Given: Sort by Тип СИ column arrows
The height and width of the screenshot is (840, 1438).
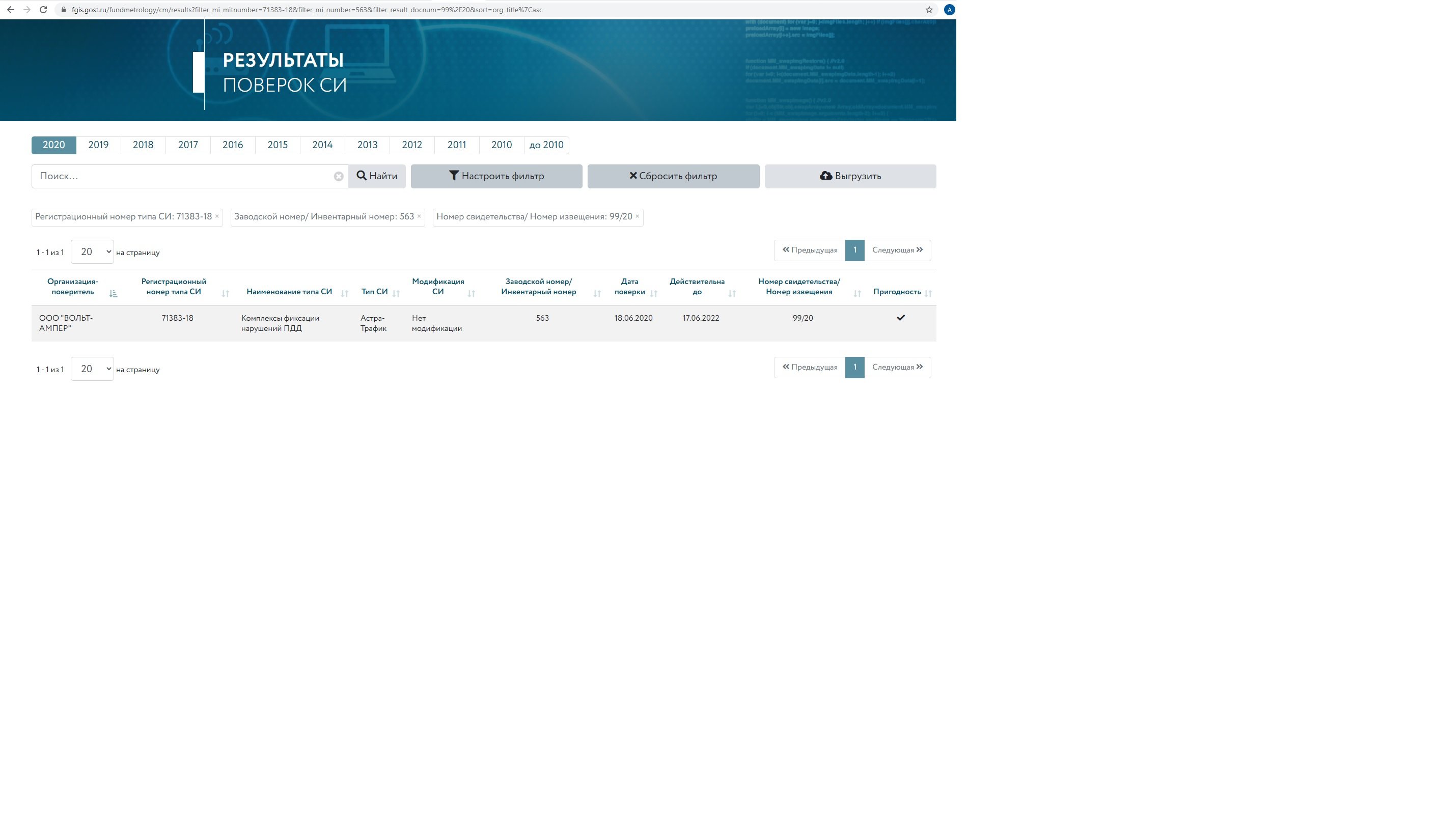Looking at the screenshot, I should pyautogui.click(x=396, y=293).
